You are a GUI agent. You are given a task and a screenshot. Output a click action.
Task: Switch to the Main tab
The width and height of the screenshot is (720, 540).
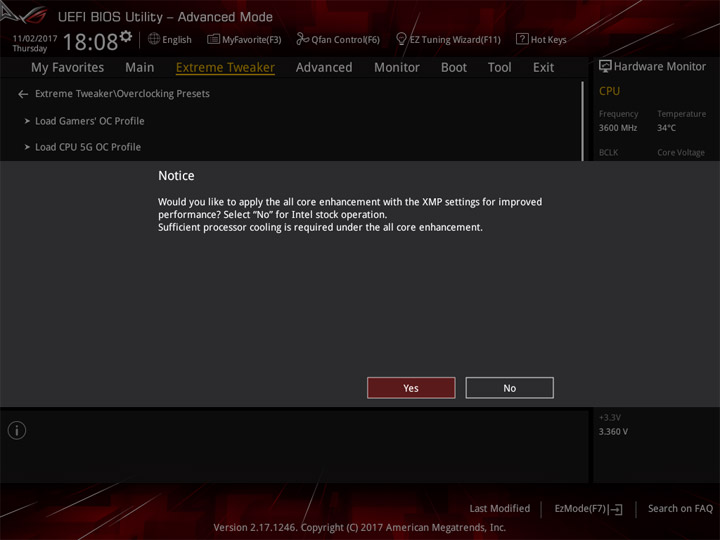click(140, 68)
